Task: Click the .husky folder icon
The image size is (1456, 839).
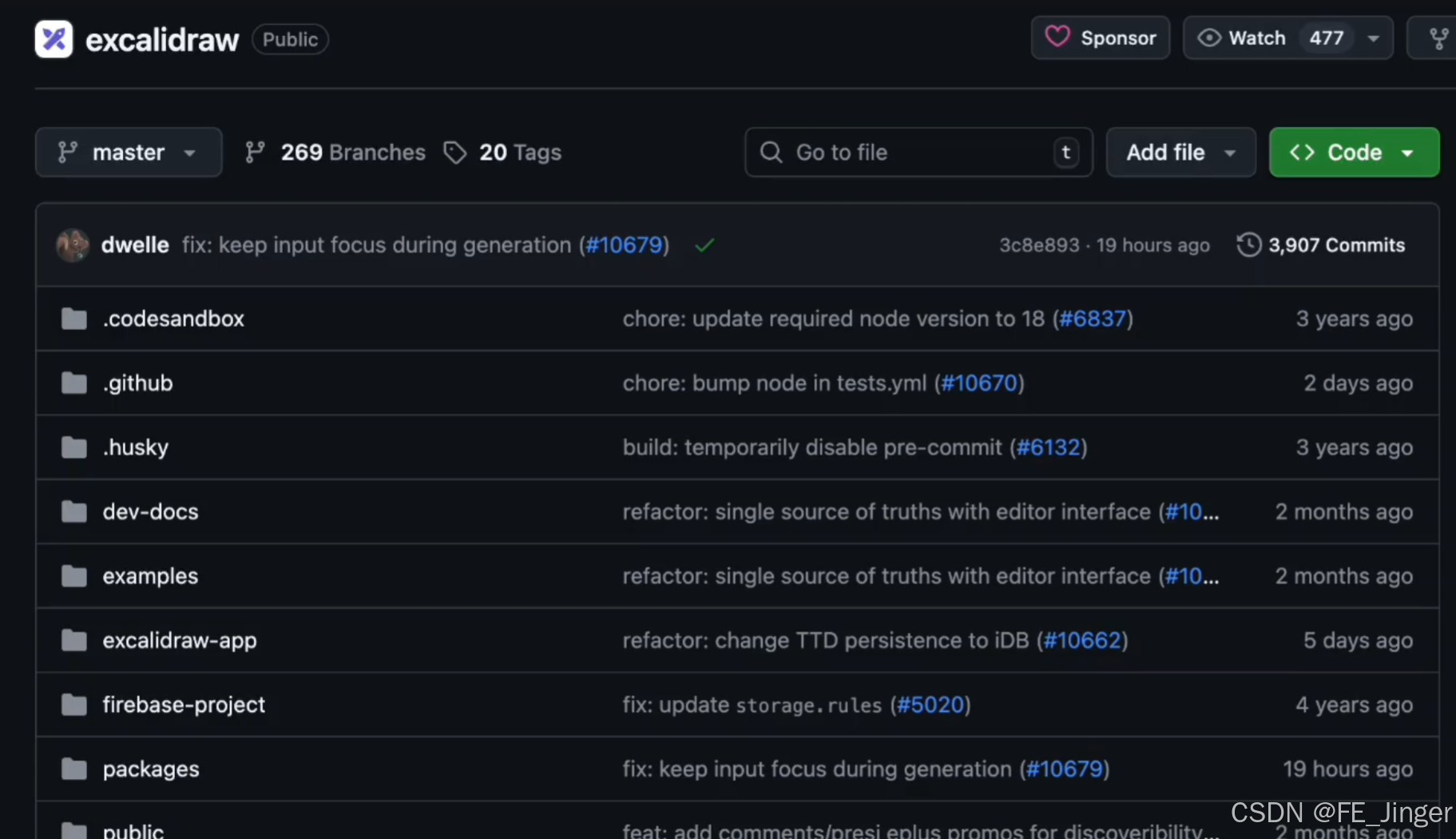Action: tap(74, 447)
